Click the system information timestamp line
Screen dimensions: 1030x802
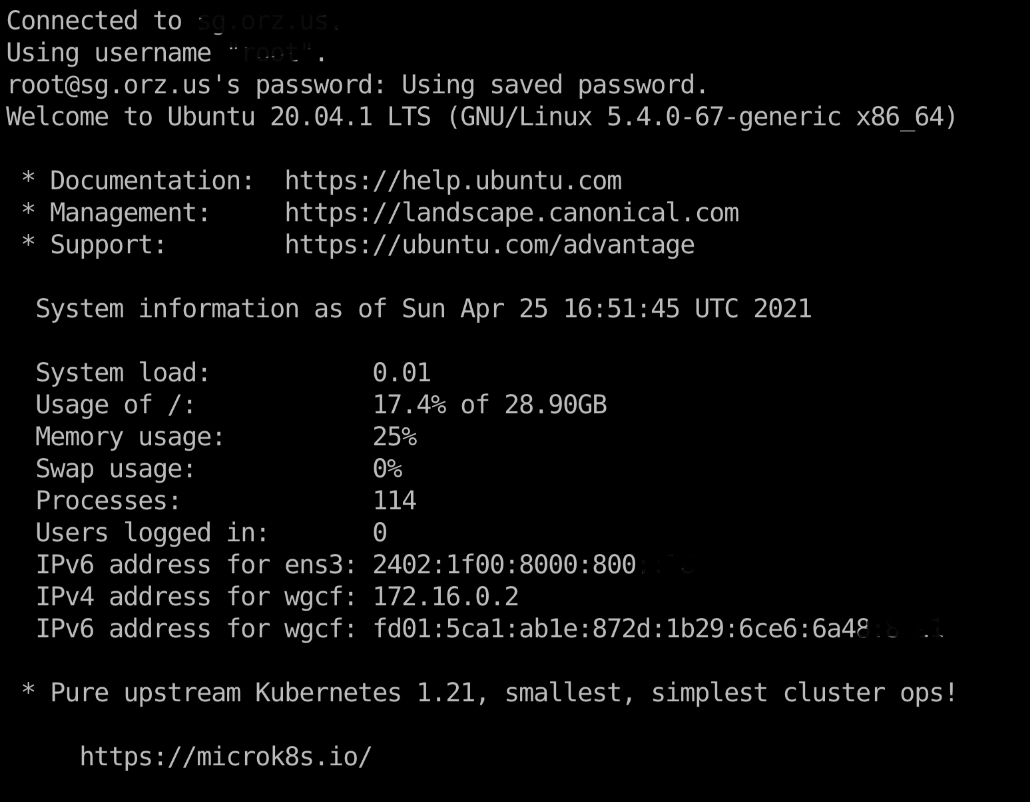coord(423,309)
